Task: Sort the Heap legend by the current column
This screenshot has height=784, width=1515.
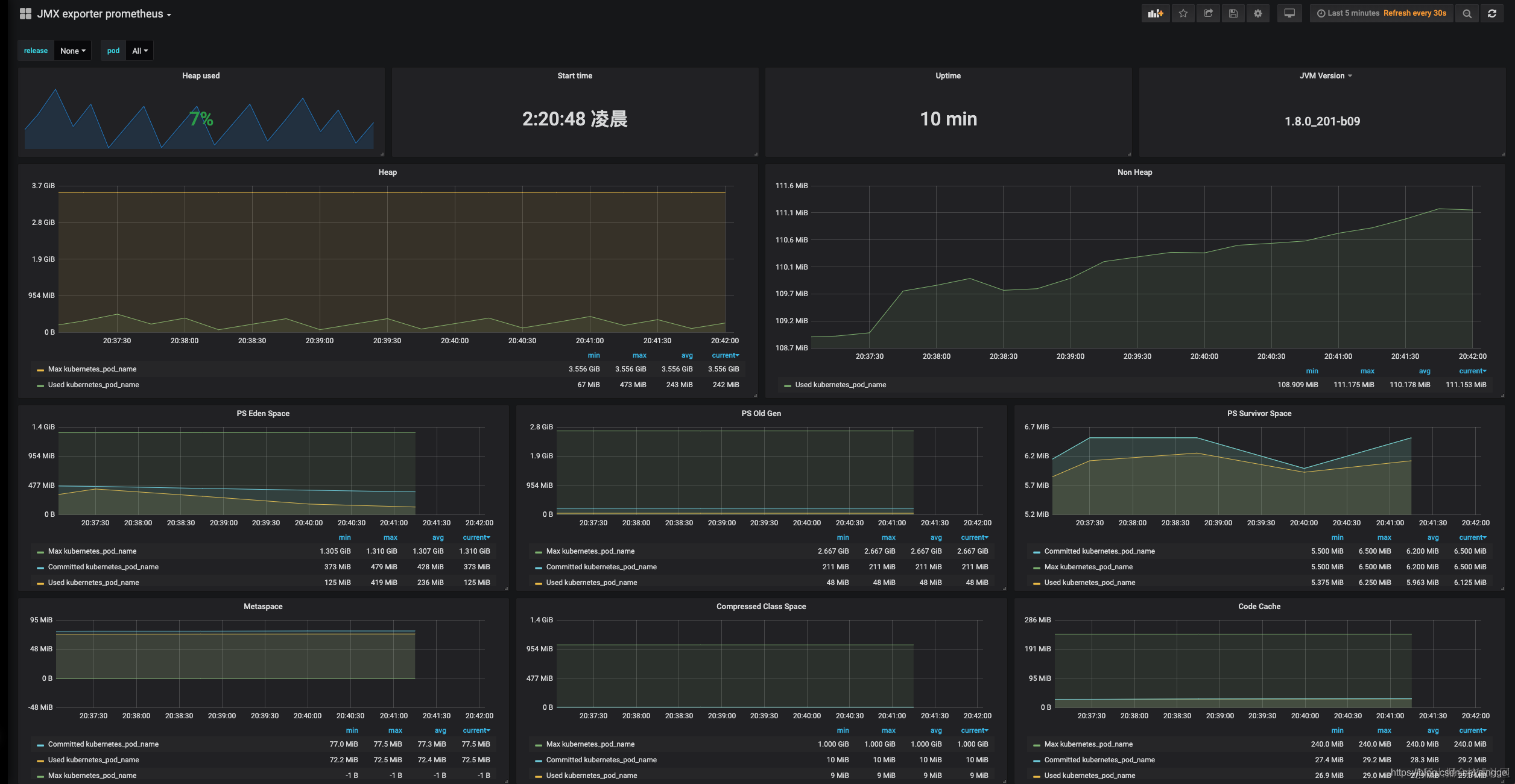Action: click(x=725, y=355)
